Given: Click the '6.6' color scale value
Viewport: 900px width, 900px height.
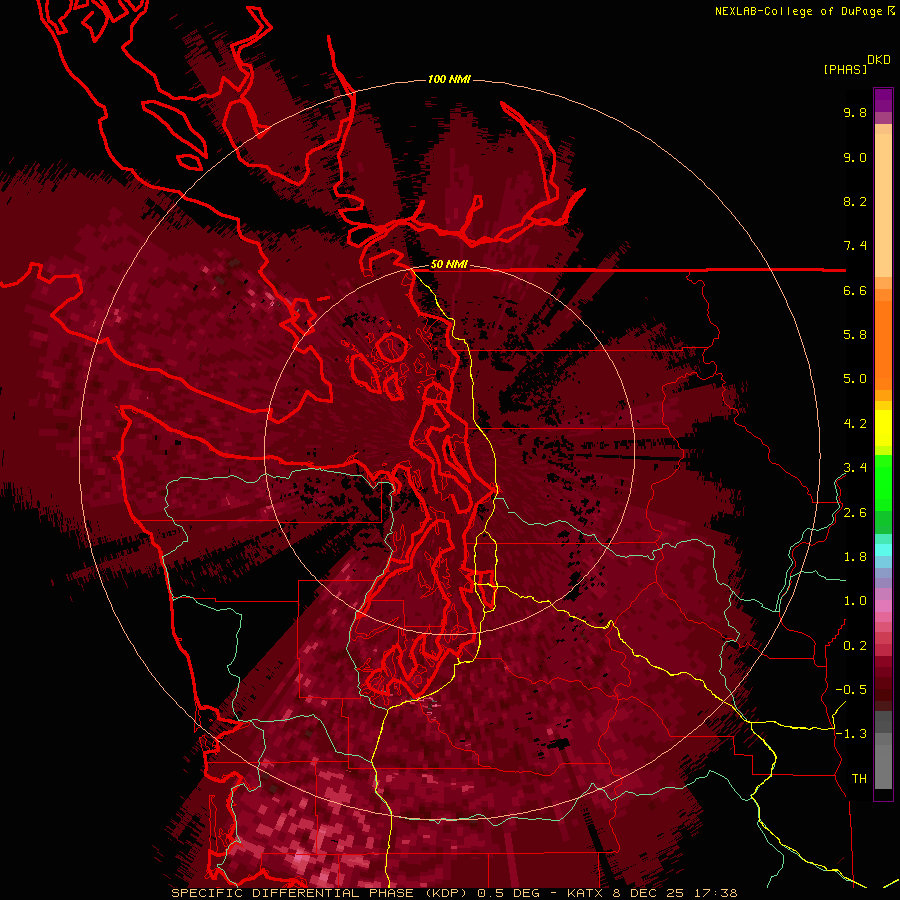Looking at the screenshot, I should coord(855,290).
